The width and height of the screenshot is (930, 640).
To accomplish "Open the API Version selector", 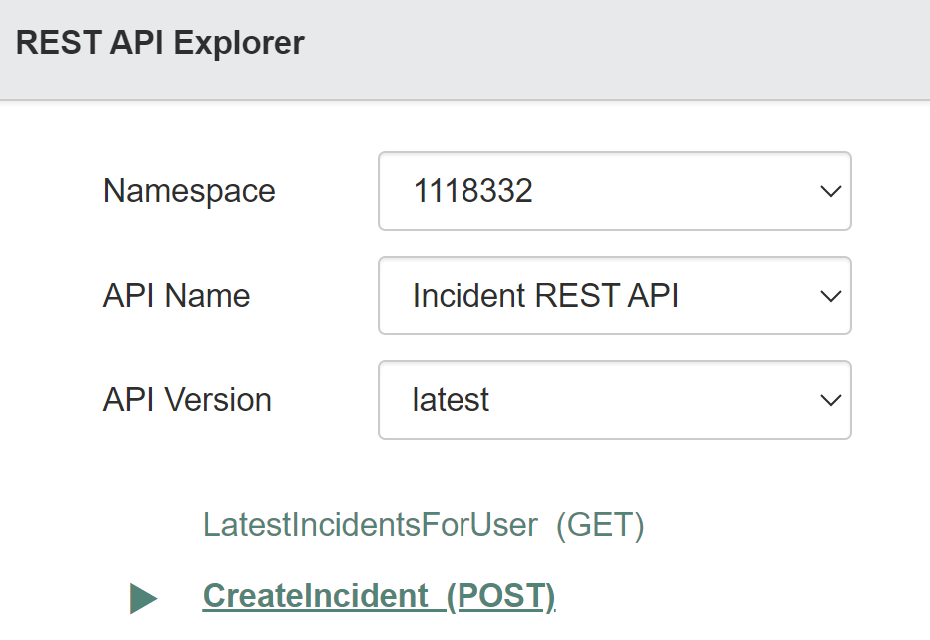I will point(614,400).
